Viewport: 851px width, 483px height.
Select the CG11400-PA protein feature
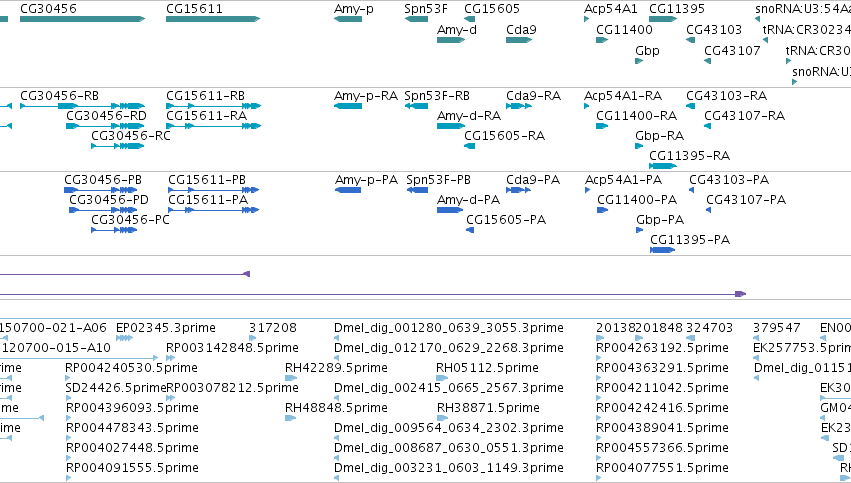coord(602,210)
